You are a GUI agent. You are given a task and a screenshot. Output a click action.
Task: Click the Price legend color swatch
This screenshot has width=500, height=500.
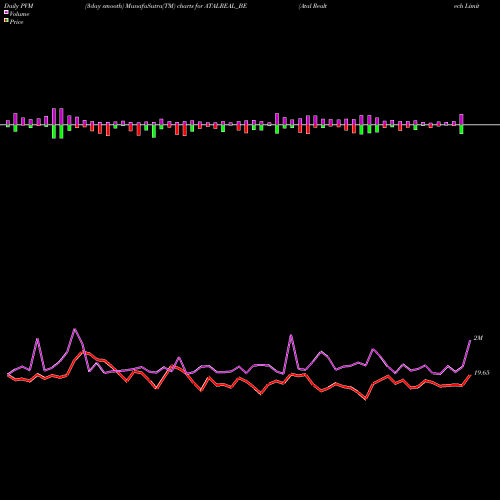(x=6, y=21)
